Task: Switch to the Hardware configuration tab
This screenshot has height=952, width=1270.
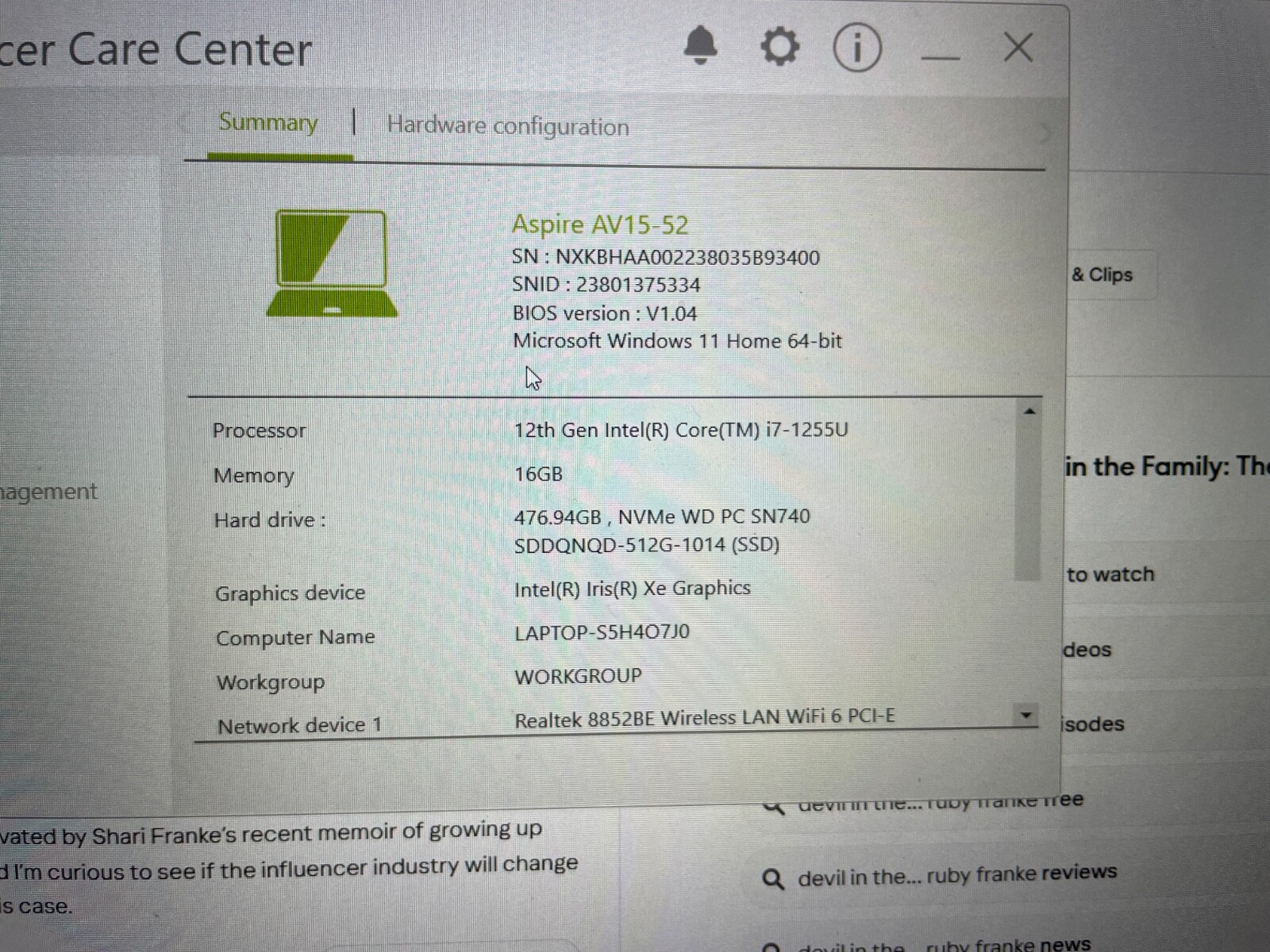Action: pos(508,126)
